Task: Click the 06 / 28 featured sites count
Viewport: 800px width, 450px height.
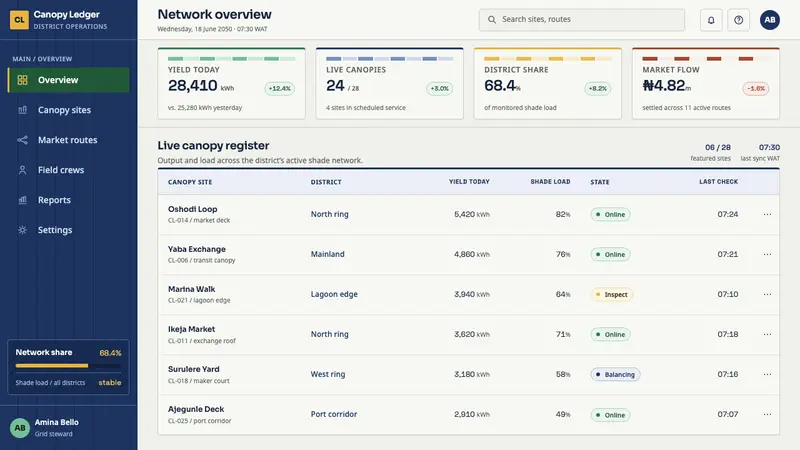Action: tap(717, 147)
